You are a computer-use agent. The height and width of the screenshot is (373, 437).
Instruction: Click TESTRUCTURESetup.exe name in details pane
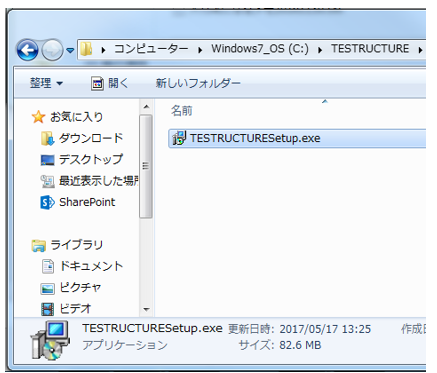(152, 328)
